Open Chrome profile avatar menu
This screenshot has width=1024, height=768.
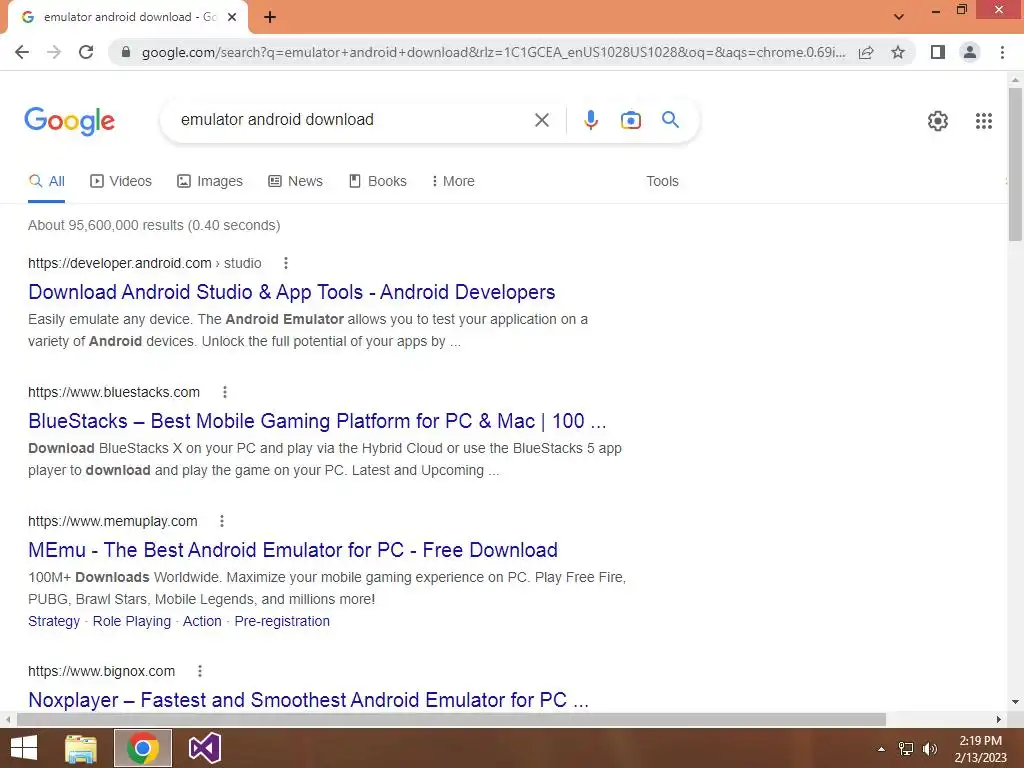click(x=970, y=52)
